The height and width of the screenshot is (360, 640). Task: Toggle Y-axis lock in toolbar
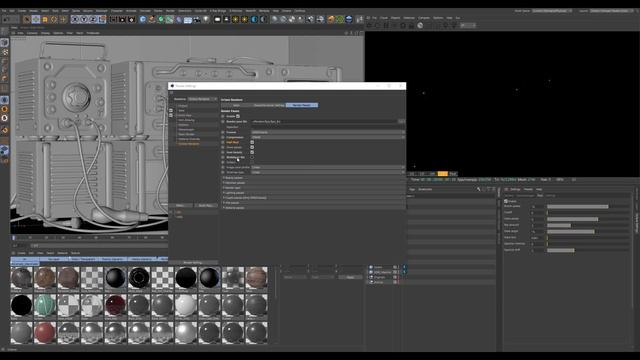pyautogui.click(x=84, y=19)
